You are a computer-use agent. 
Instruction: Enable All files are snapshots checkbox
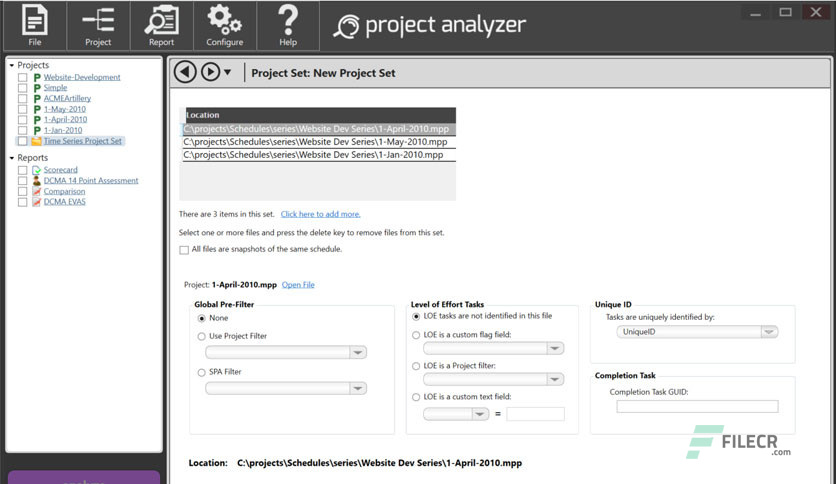pos(184,250)
